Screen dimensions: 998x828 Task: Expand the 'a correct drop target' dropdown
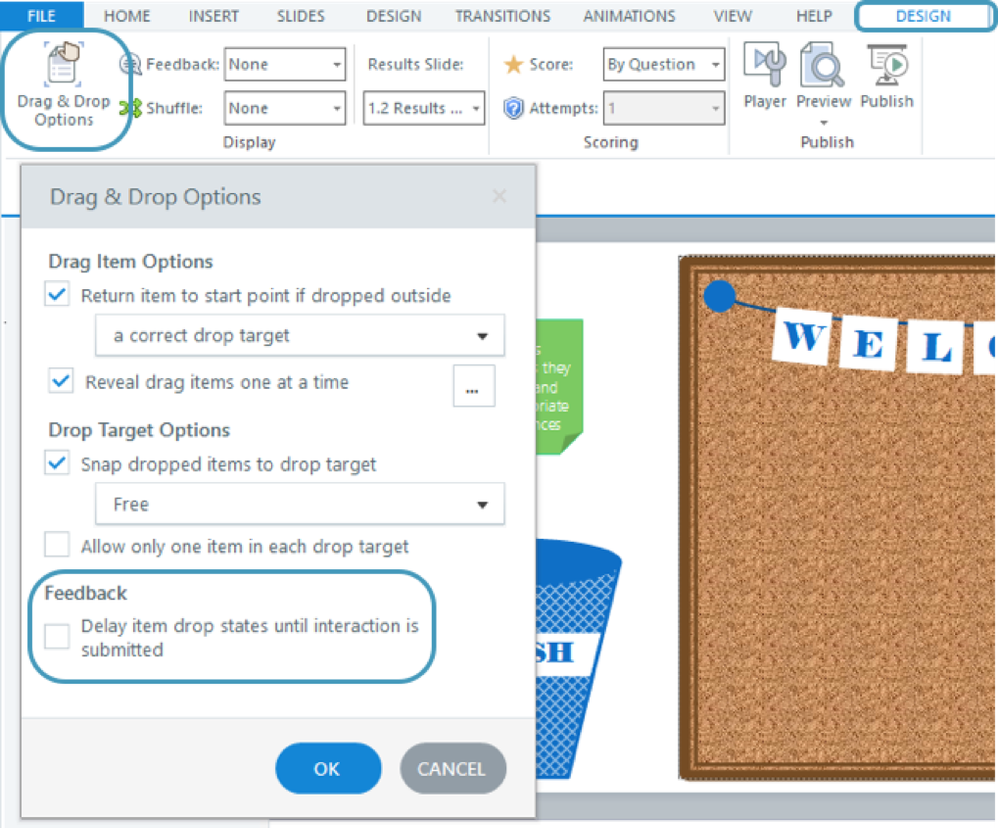click(x=300, y=335)
